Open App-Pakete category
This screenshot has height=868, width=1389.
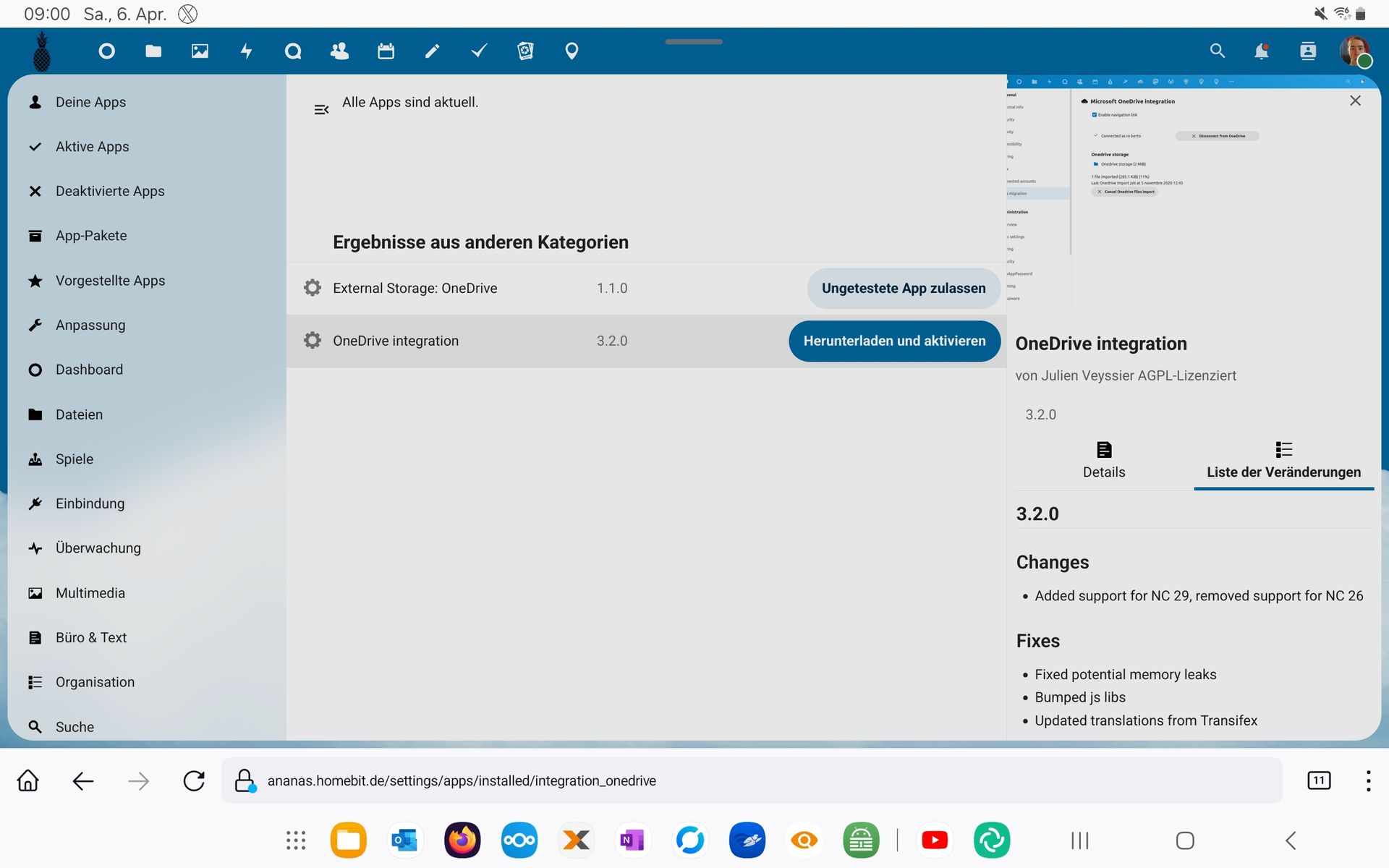[x=147, y=236]
